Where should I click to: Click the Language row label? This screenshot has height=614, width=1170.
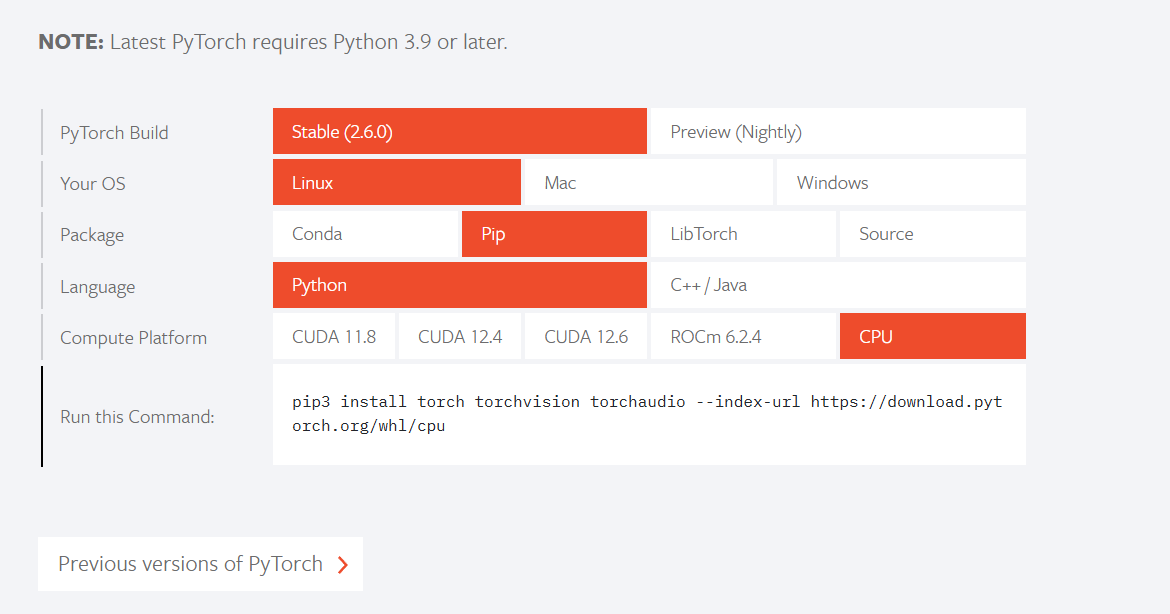point(98,287)
